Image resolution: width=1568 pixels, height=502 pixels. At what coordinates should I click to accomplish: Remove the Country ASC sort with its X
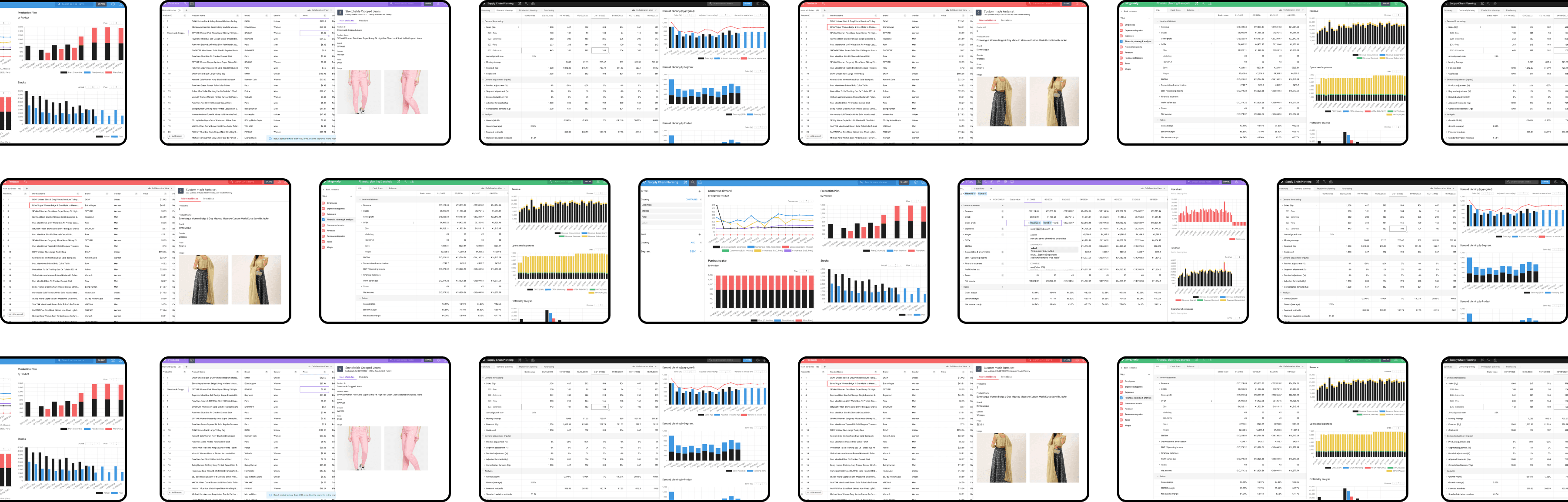701,243
